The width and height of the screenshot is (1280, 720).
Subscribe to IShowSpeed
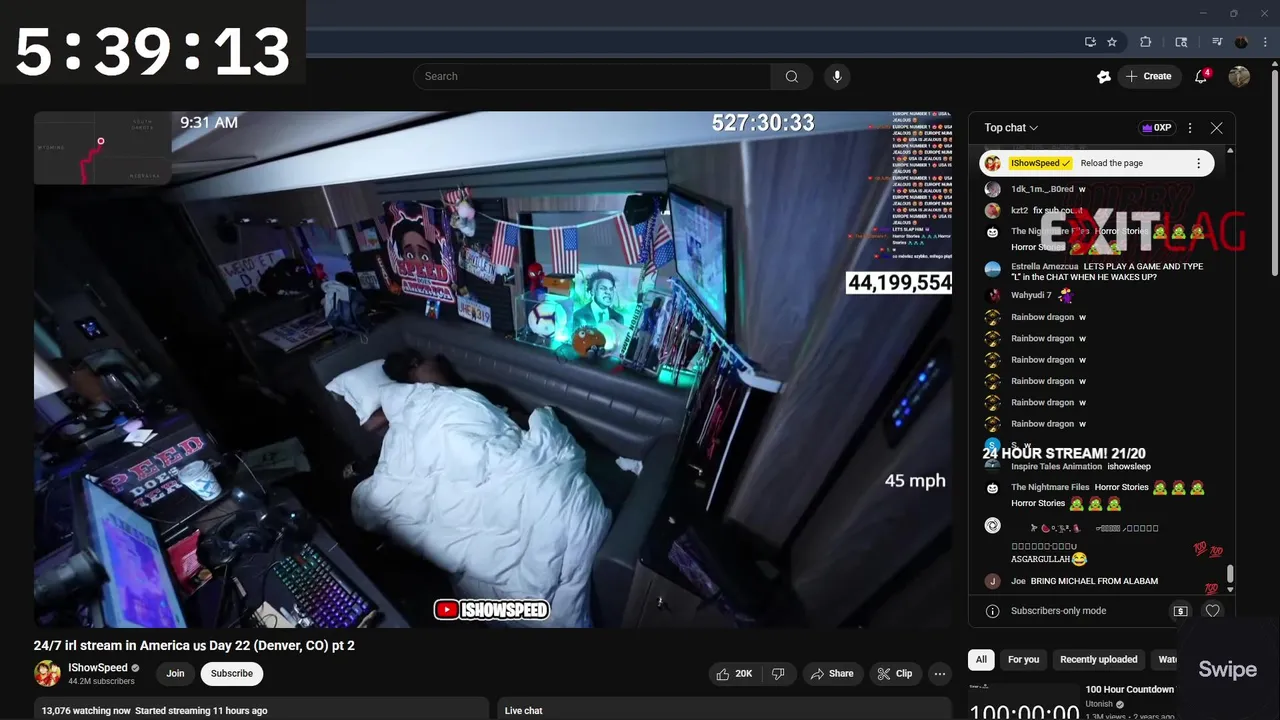click(231, 674)
